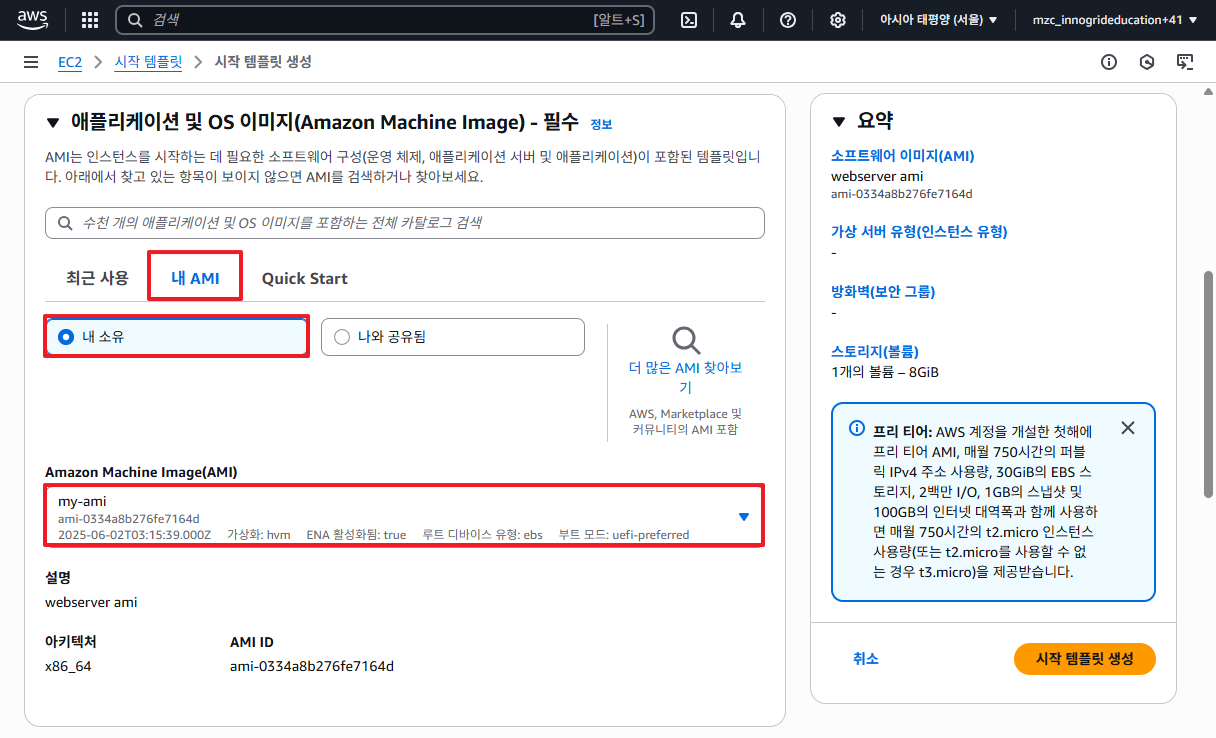The image size is (1216, 738).
Task: Click the x86_64 architecture value
Action: [68, 666]
